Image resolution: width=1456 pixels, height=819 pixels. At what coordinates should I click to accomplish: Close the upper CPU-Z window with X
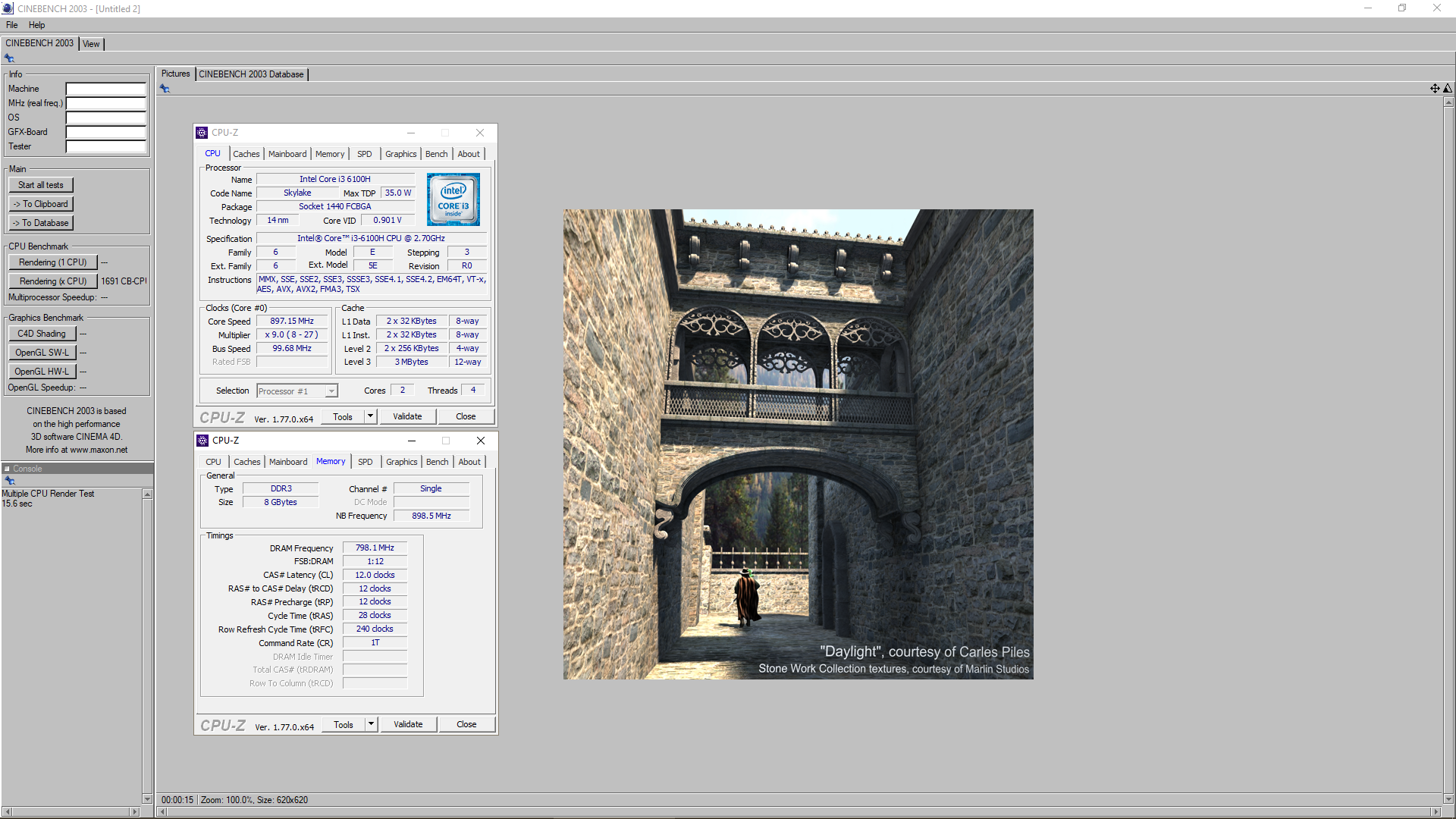tap(479, 133)
